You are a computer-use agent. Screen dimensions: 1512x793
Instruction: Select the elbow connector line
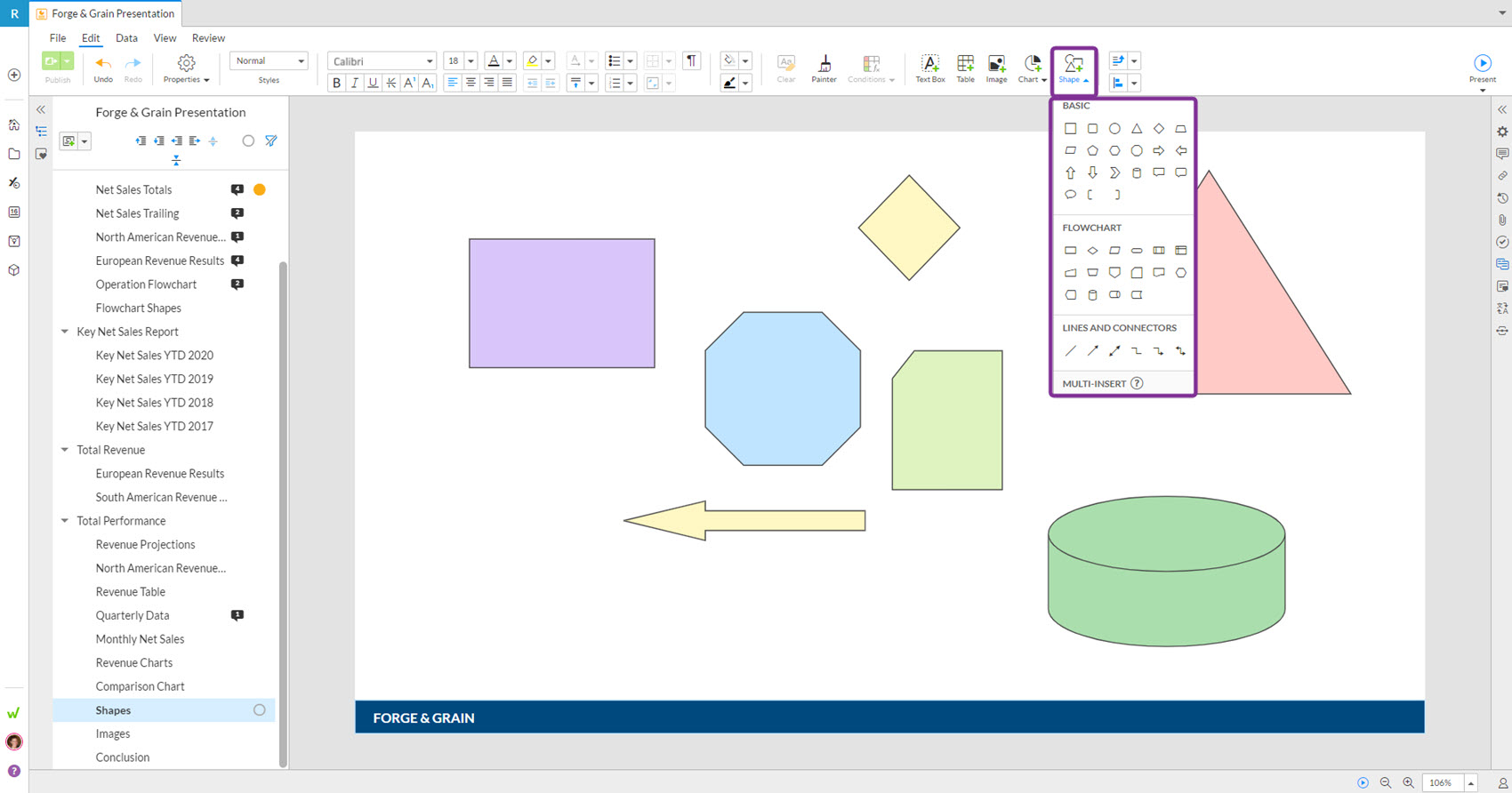pyautogui.click(x=1137, y=351)
